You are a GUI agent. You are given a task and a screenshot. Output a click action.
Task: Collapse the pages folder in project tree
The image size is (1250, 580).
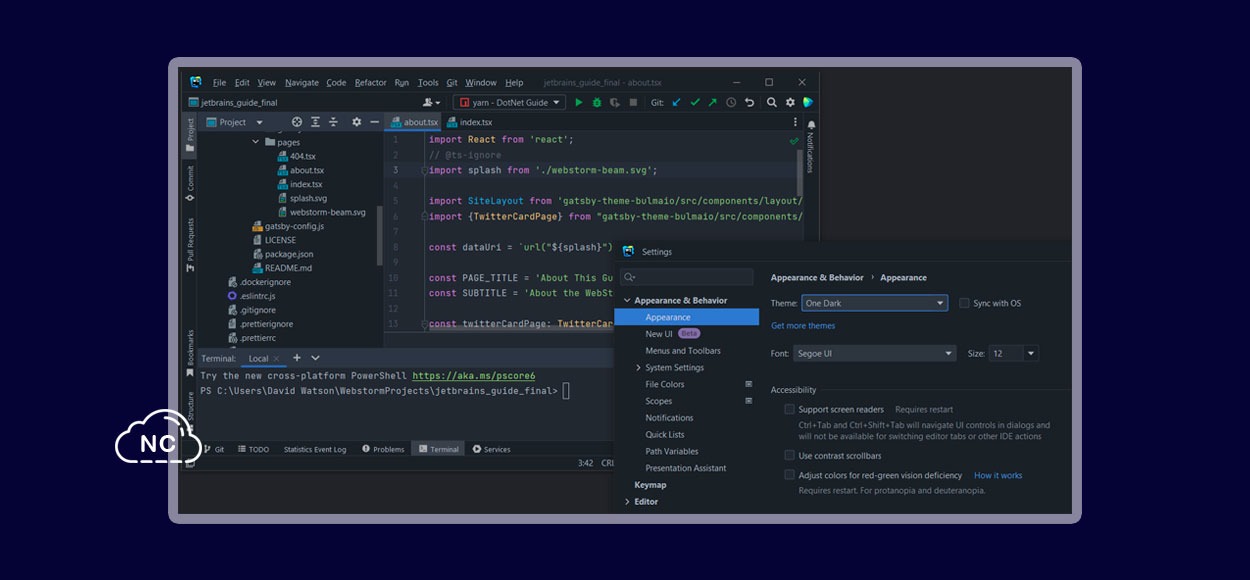[257, 142]
